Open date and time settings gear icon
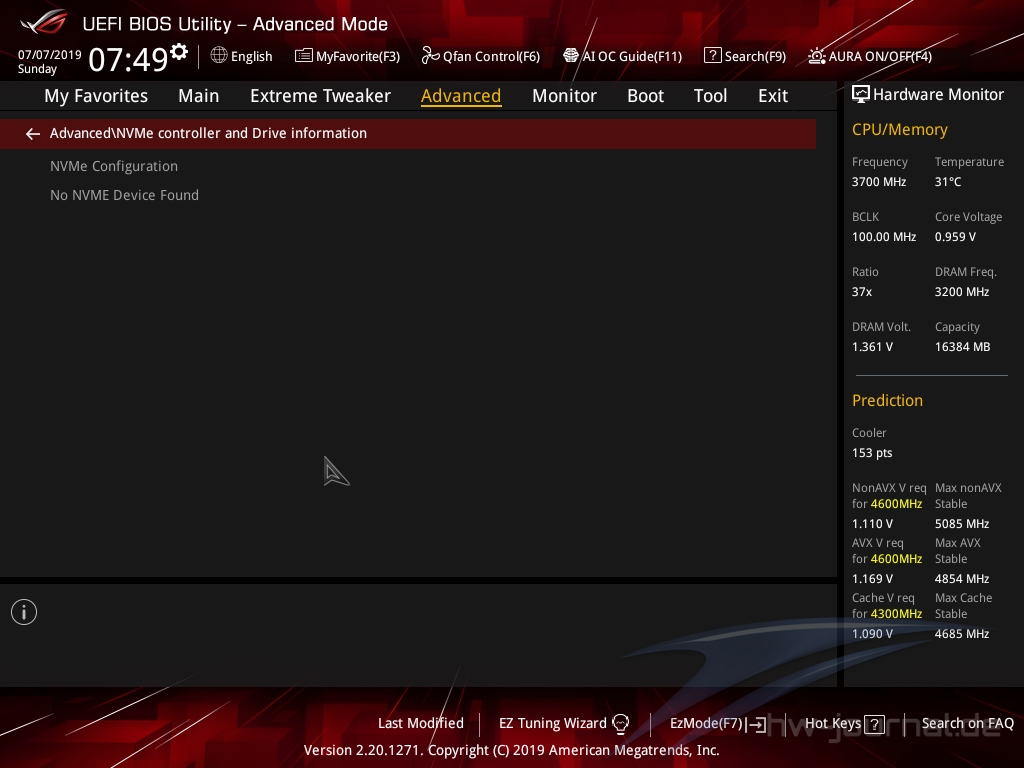The height and width of the screenshot is (768, 1024). [x=179, y=52]
